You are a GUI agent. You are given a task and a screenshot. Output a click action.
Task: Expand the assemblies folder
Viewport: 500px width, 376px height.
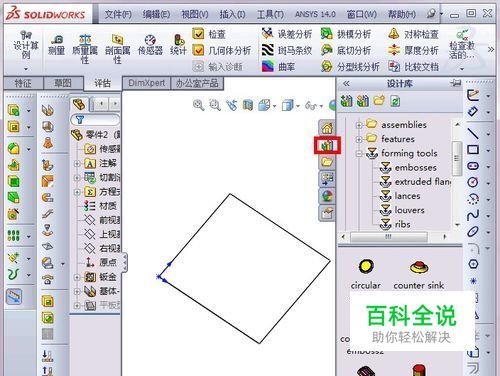(359, 125)
